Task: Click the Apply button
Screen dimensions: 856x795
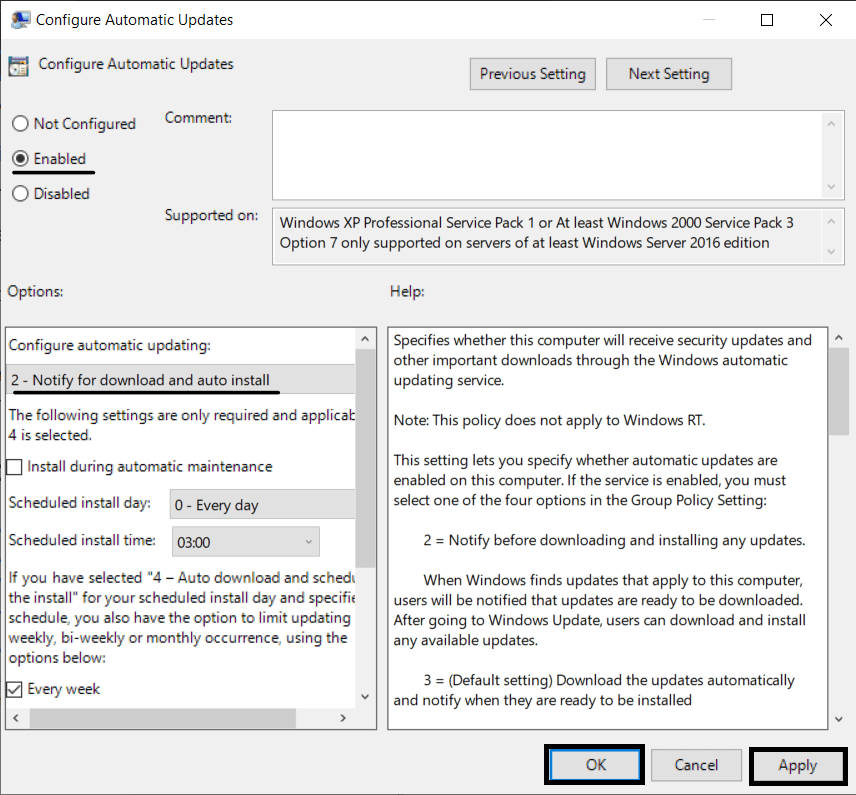Action: point(798,765)
